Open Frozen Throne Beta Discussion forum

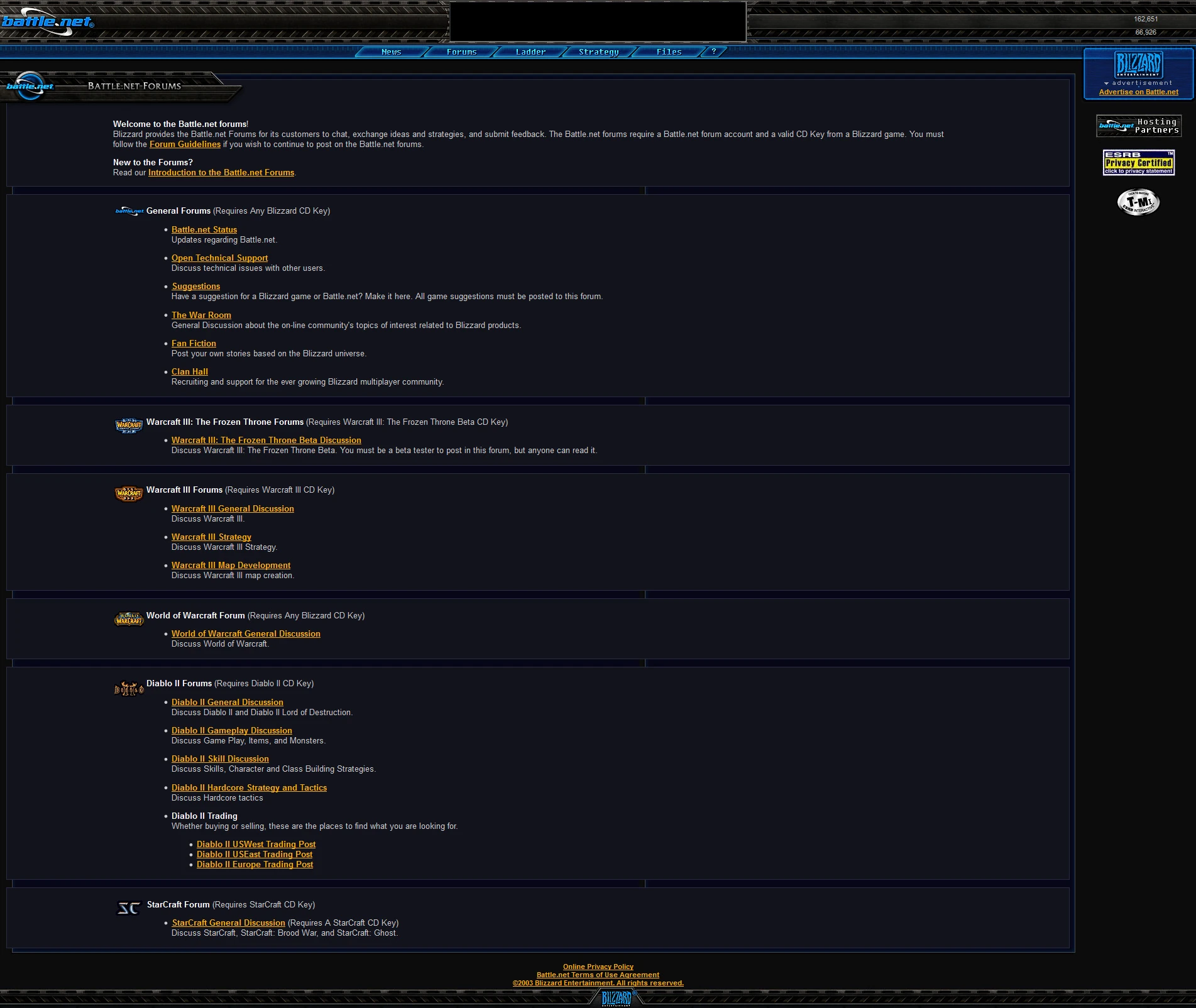pyautogui.click(x=266, y=441)
